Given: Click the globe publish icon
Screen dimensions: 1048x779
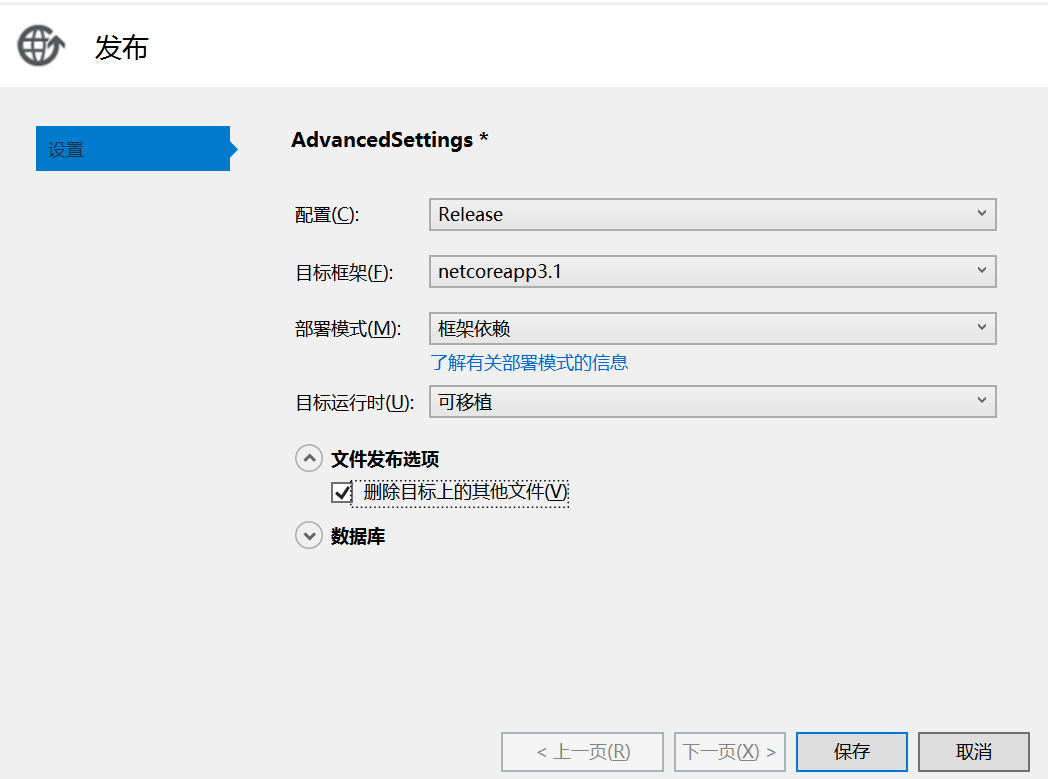Looking at the screenshot, I should coord(41,45).
